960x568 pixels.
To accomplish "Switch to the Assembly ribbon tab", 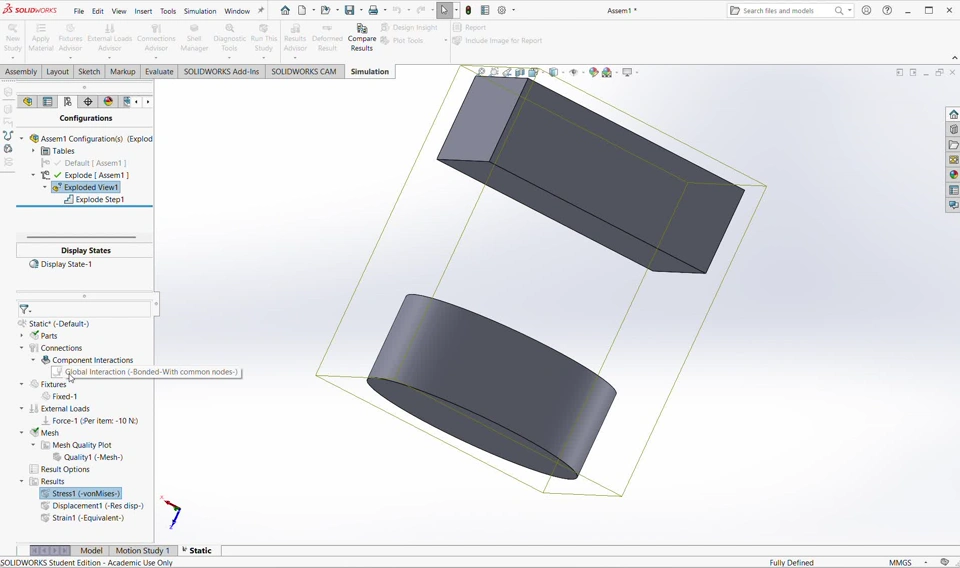I will point(21,72).
